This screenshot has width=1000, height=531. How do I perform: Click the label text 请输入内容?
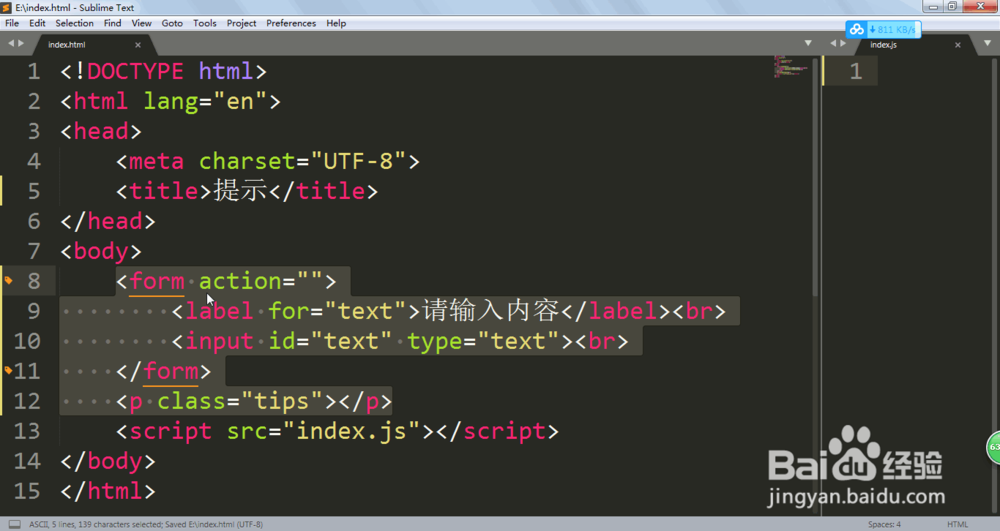tap(490, 311)
